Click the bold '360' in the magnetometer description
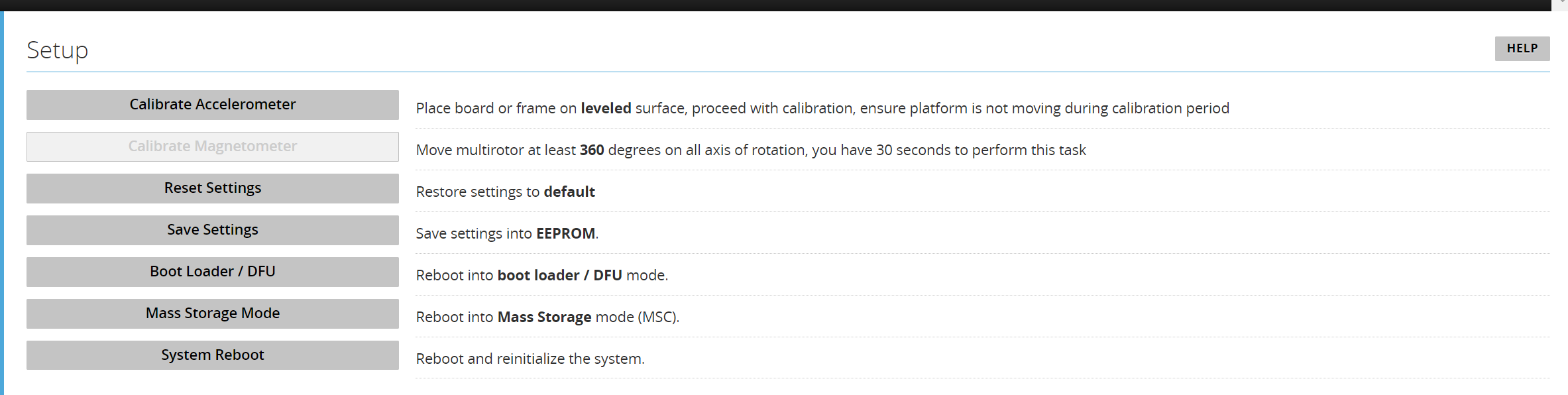This screenshot has height=395, width=1568. (592, 150)
